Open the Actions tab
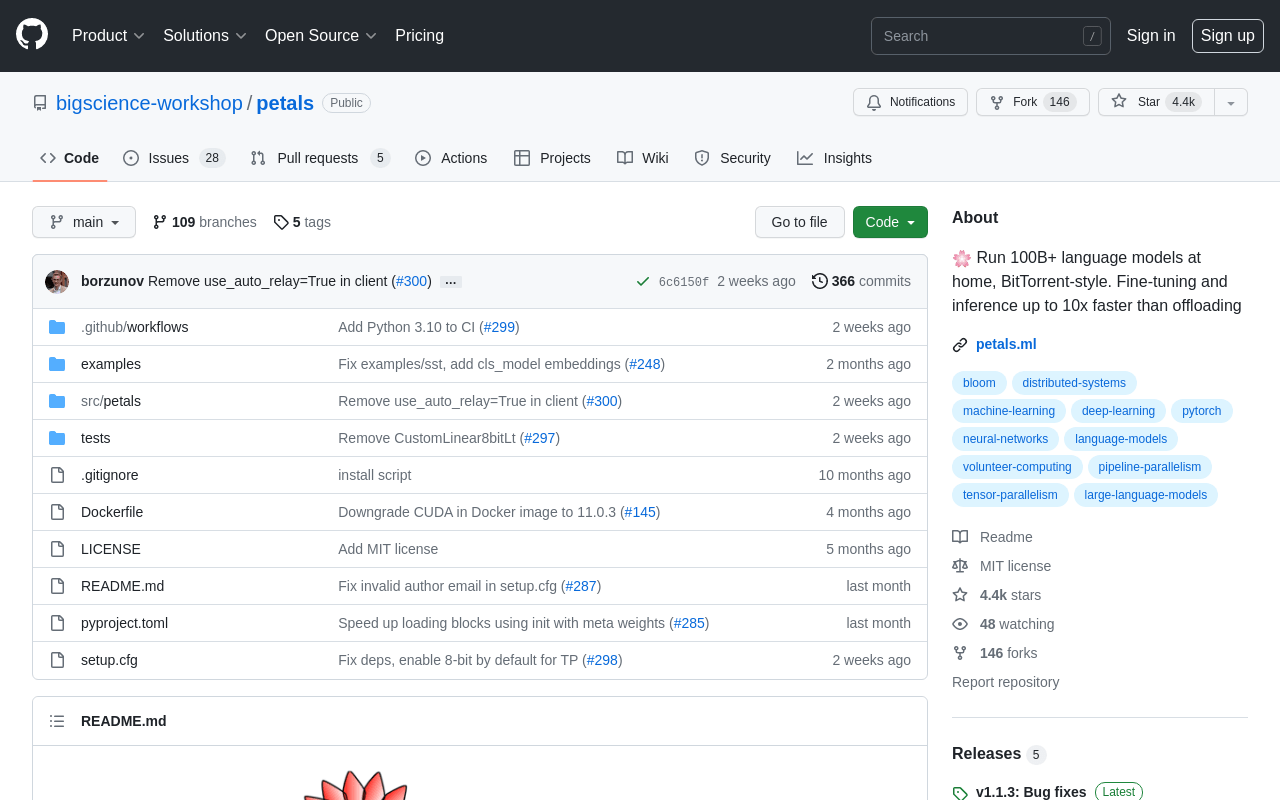The height and width of the screenshot is (800, 1280). [x=451, y=158]
